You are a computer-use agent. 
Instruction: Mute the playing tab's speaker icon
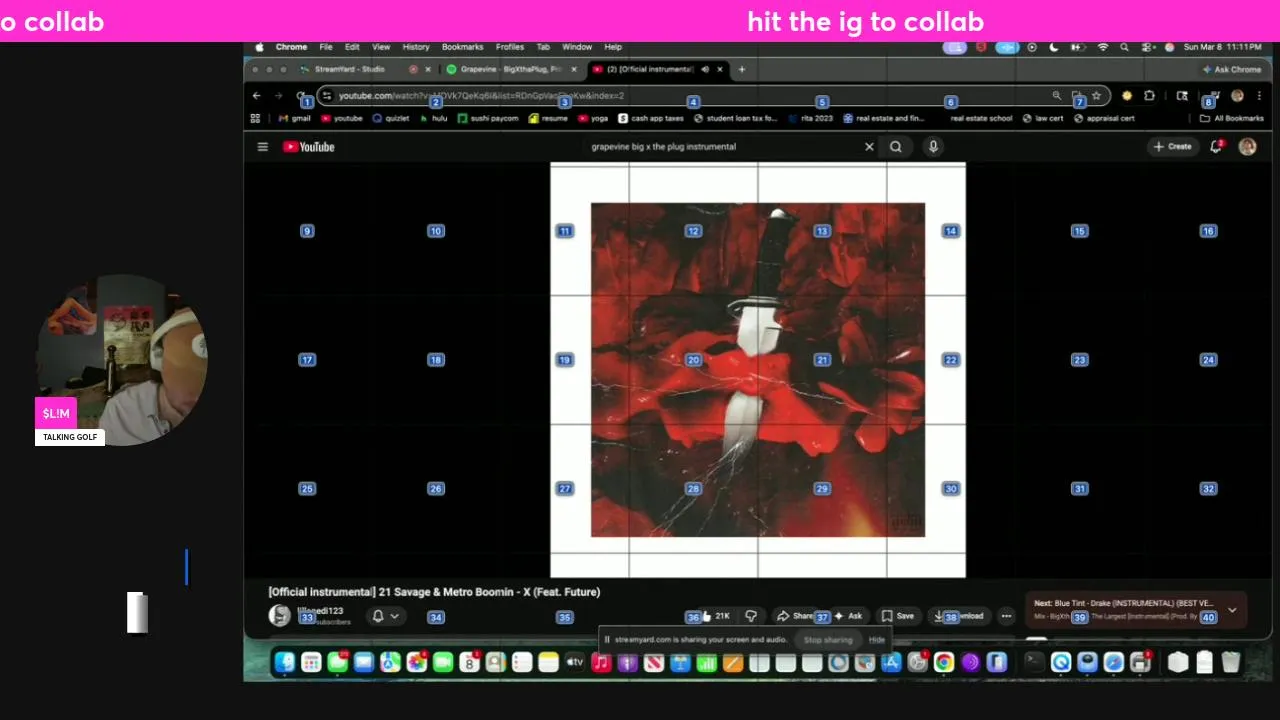click(x=705, y=70)
